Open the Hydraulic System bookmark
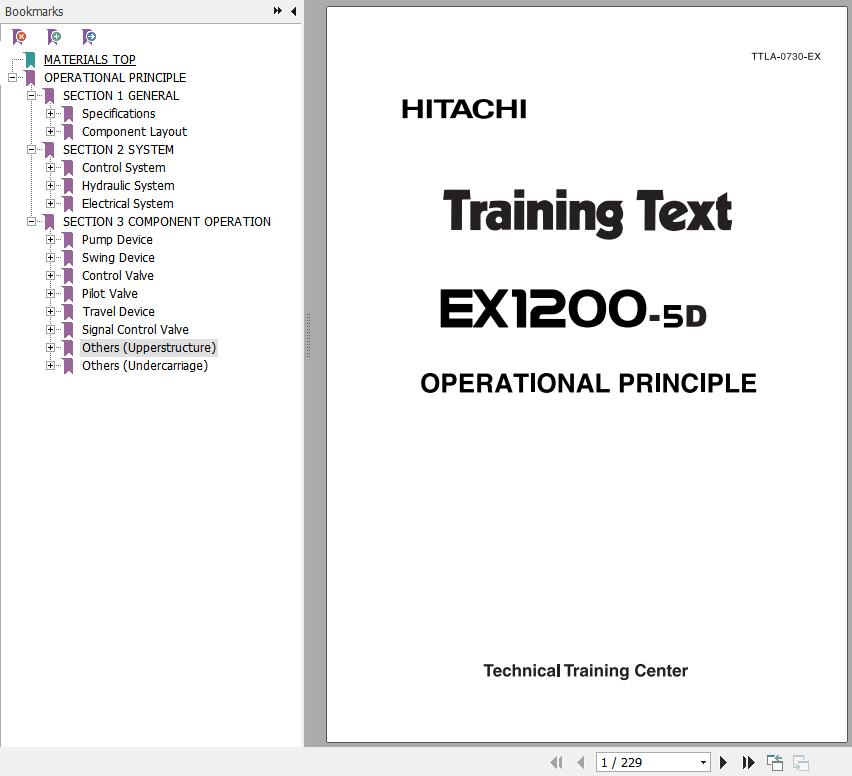 click(x=128, y=185)
